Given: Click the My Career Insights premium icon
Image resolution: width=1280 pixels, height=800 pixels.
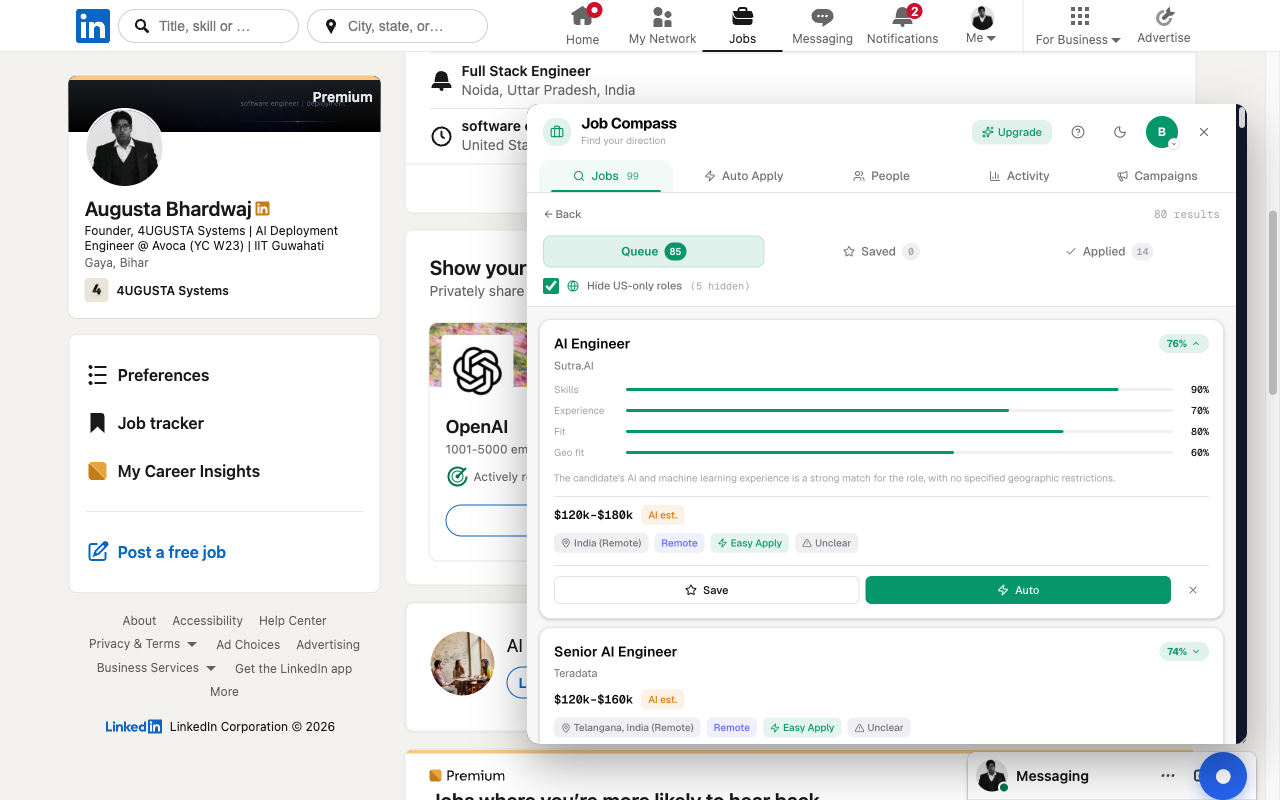Looking at the screenshot, I should [x=97, y=471].
